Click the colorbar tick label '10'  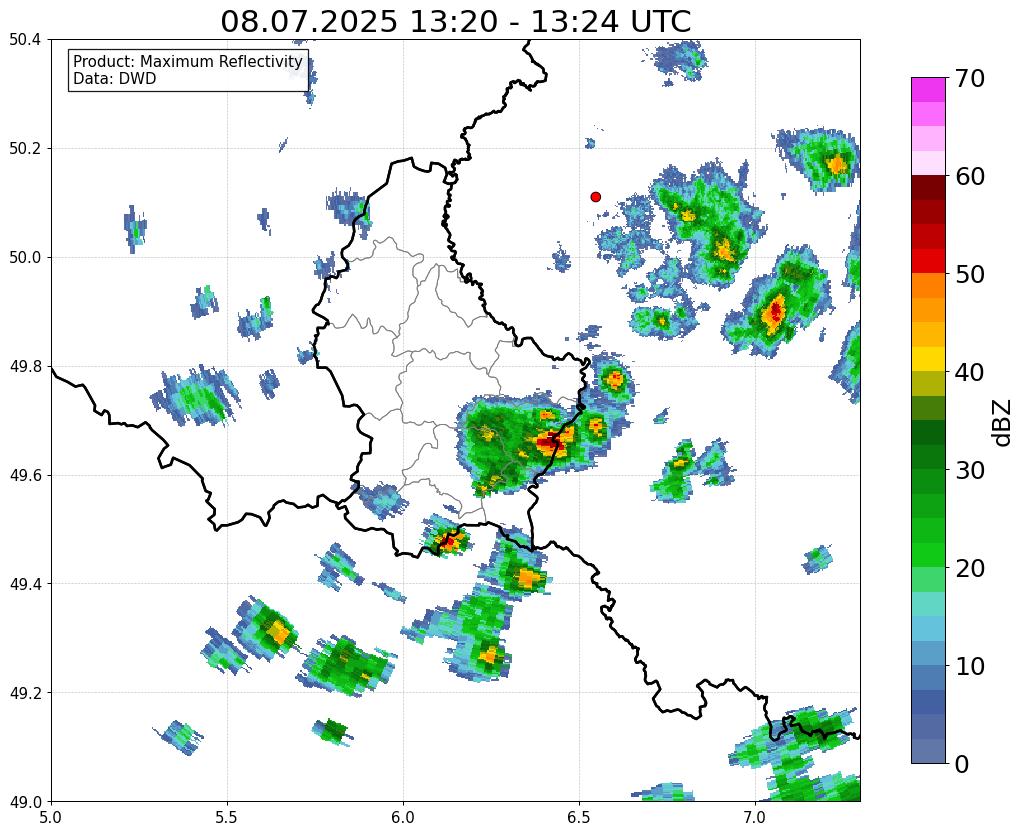tap(968, 666)
